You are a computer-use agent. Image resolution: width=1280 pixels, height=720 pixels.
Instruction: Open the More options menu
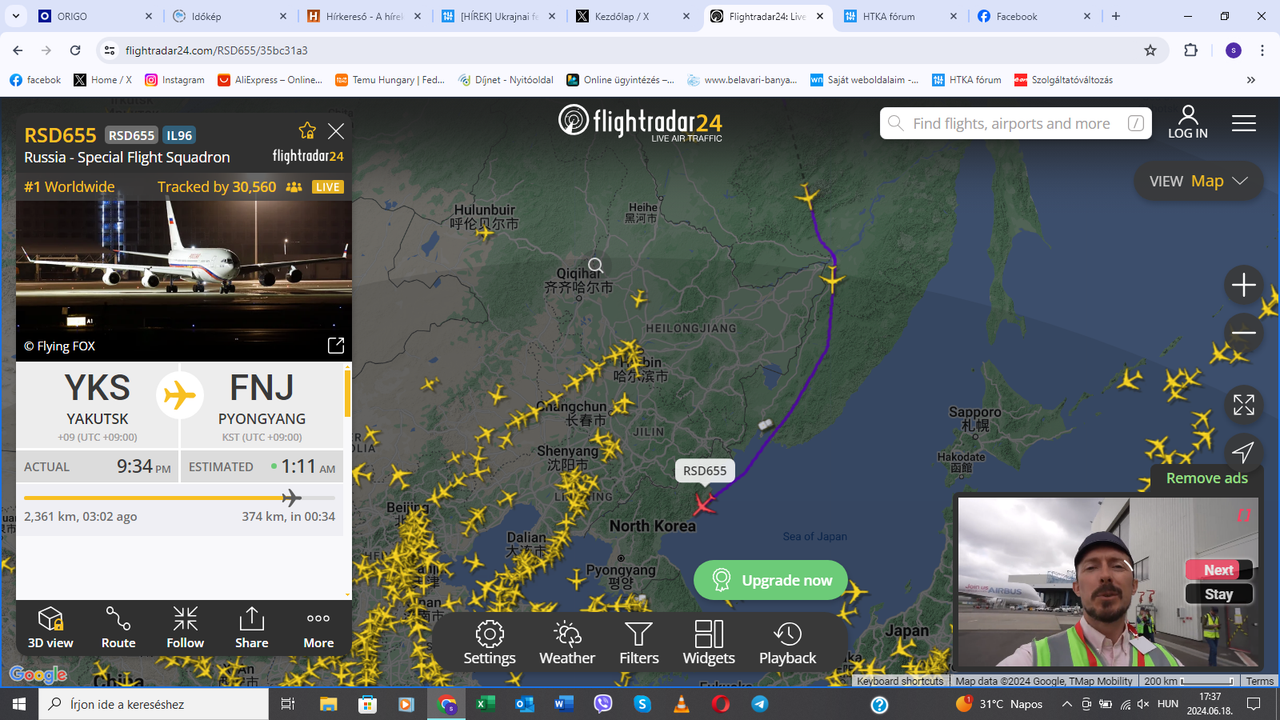tap(319, 628)
